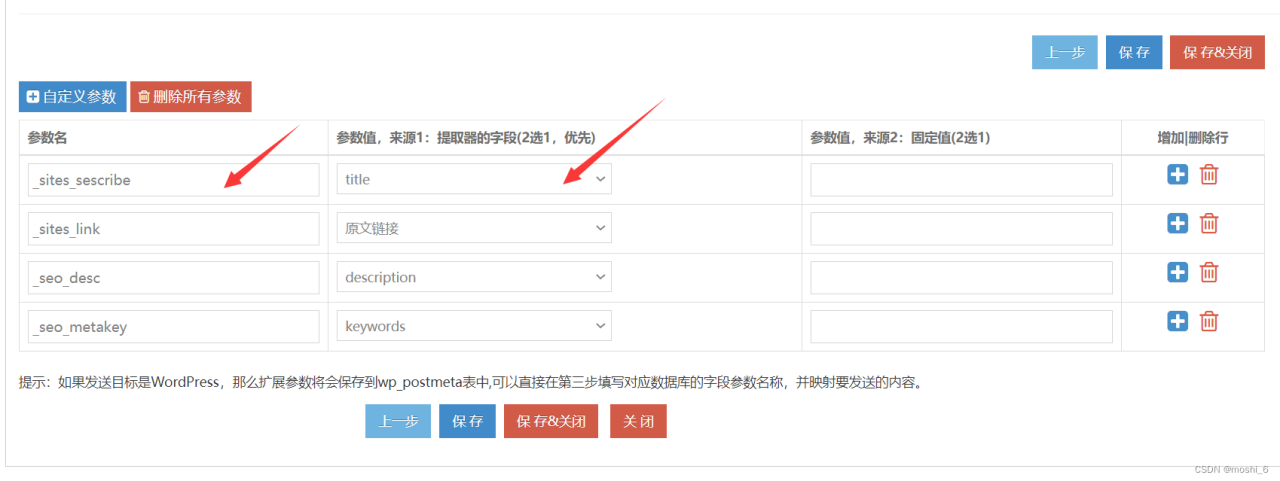Add a row after _sites_link

pyautogui.click(x=1178, y=223)
